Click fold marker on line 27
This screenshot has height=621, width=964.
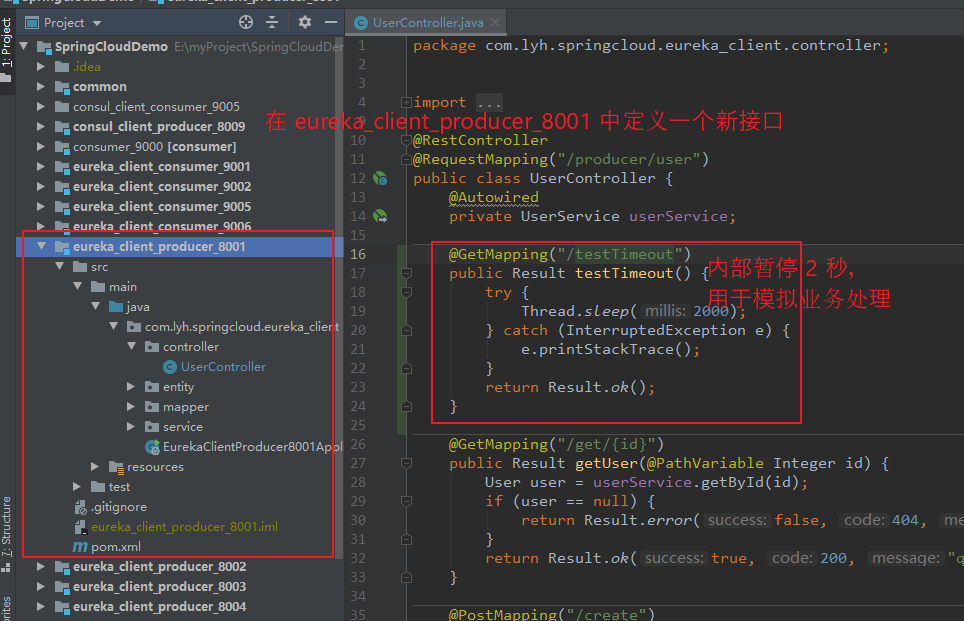406,463
